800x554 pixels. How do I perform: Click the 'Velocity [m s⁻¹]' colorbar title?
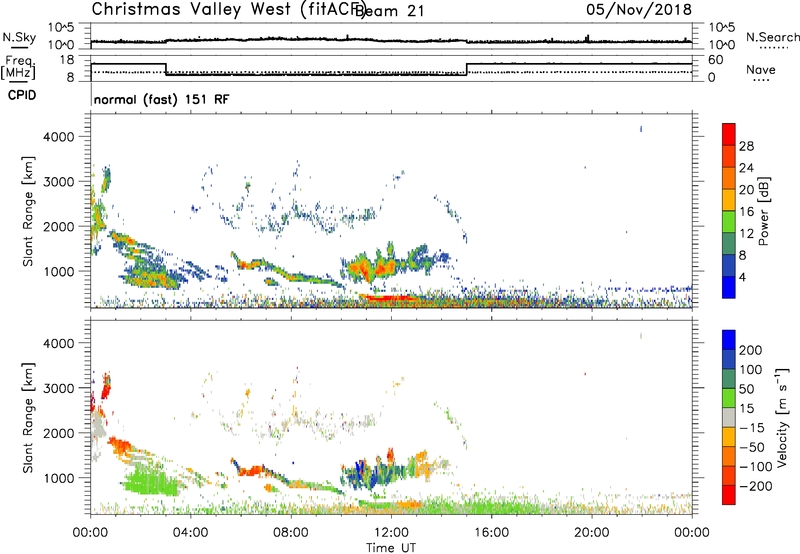pos(782,417)
